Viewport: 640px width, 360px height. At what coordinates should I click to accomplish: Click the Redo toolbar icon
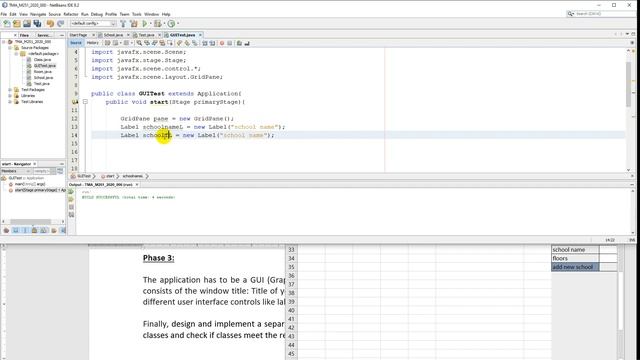[60, 24]
